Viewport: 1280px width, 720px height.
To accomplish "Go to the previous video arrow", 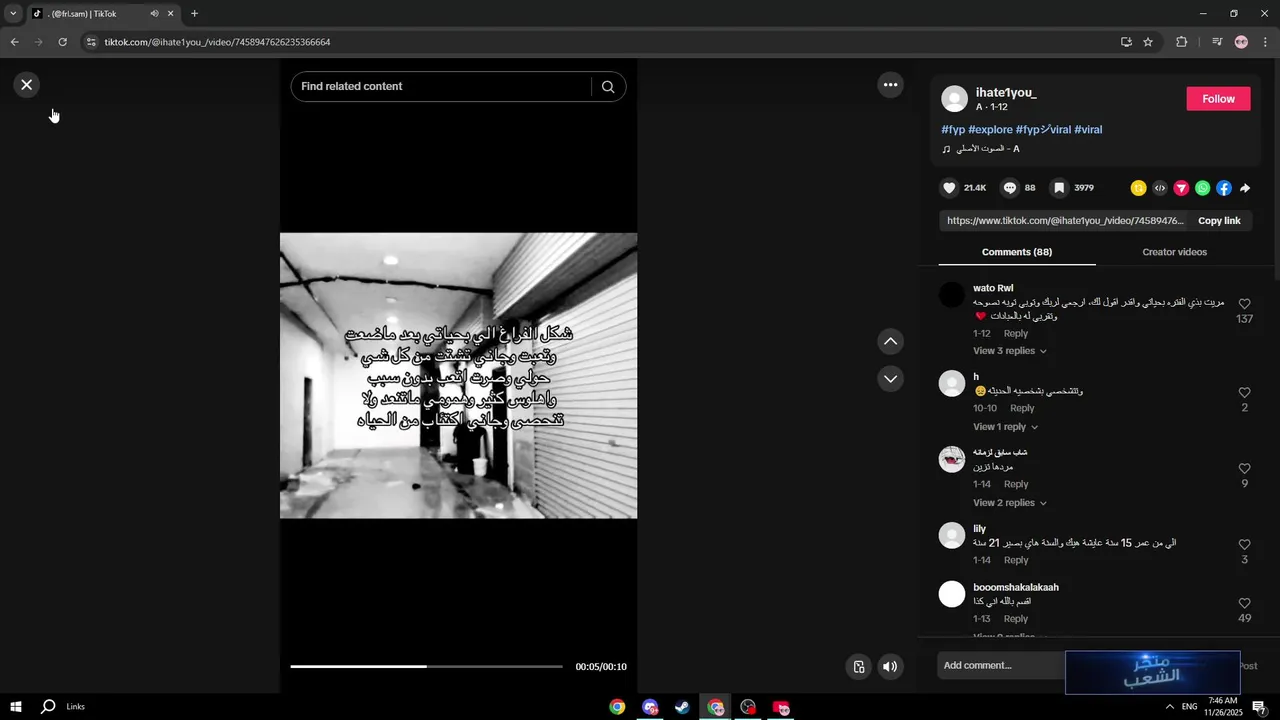I will tap(890, 342).
